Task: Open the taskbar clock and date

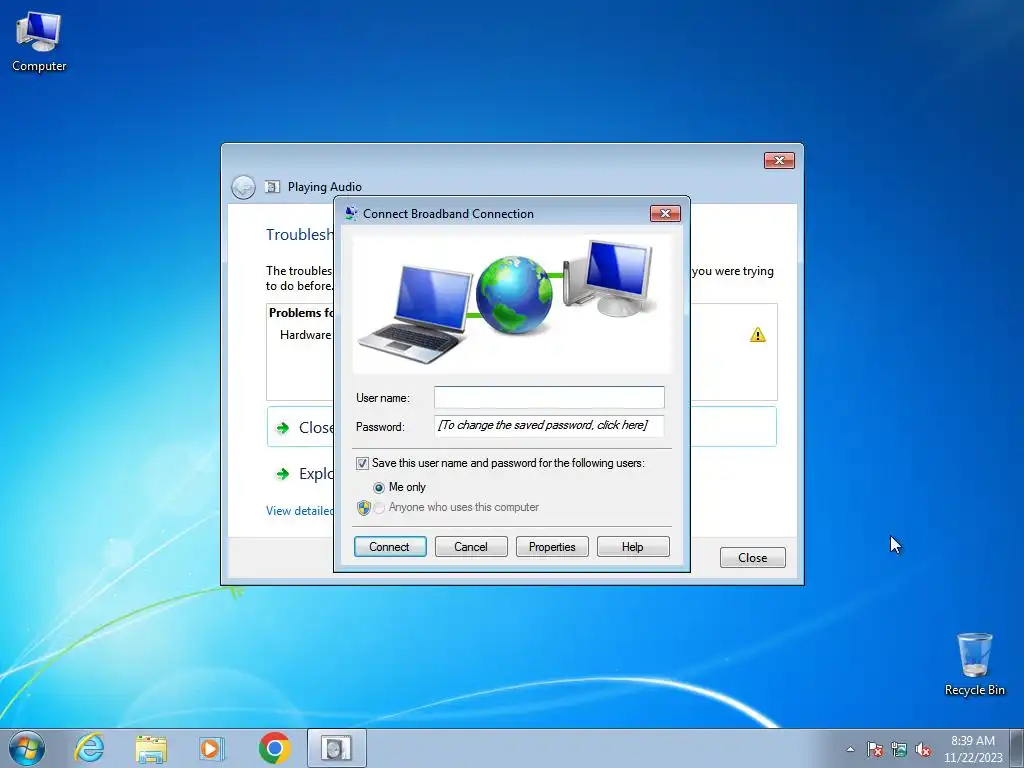Action: [x=972, y=749]
